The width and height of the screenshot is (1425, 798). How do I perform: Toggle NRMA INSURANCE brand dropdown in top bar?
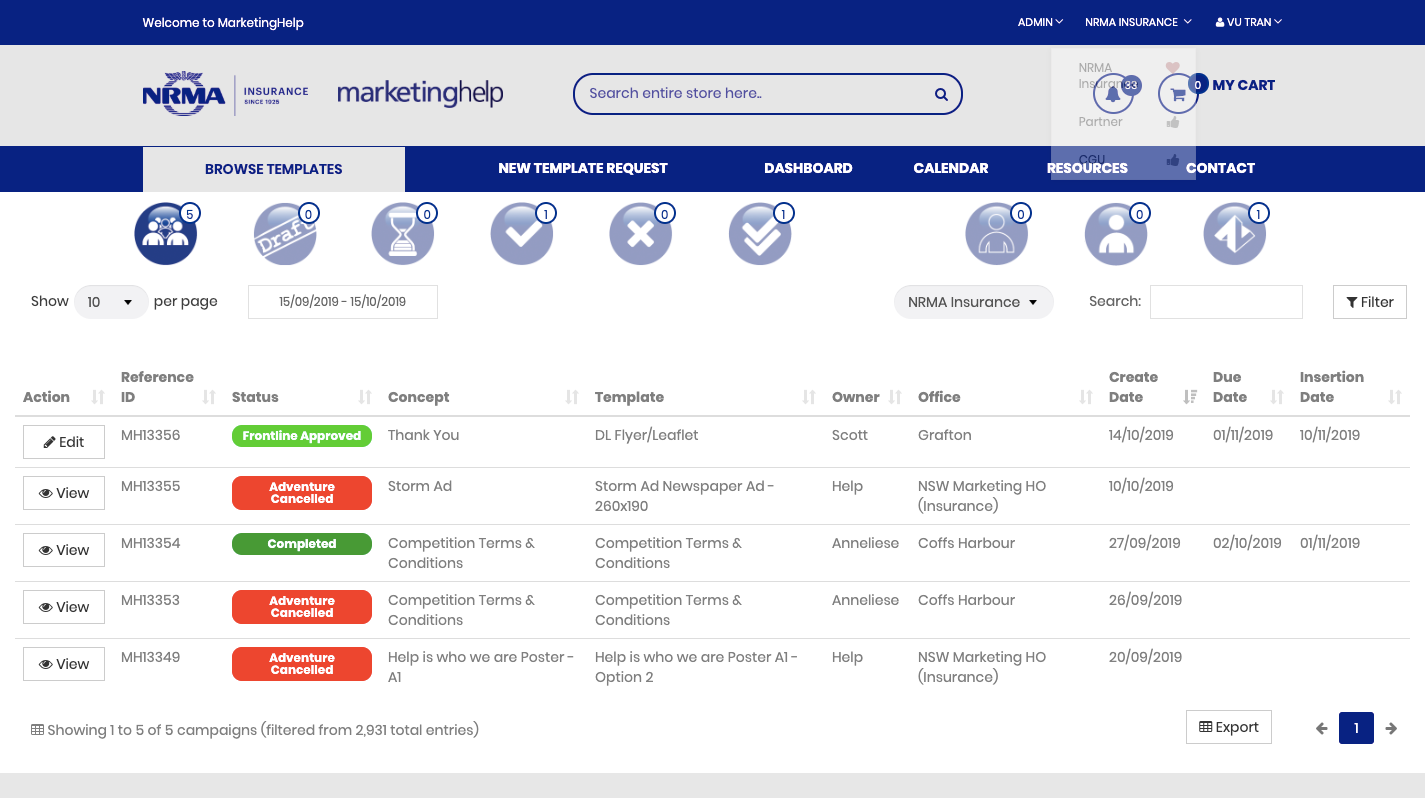click(x=1138, y=22)
